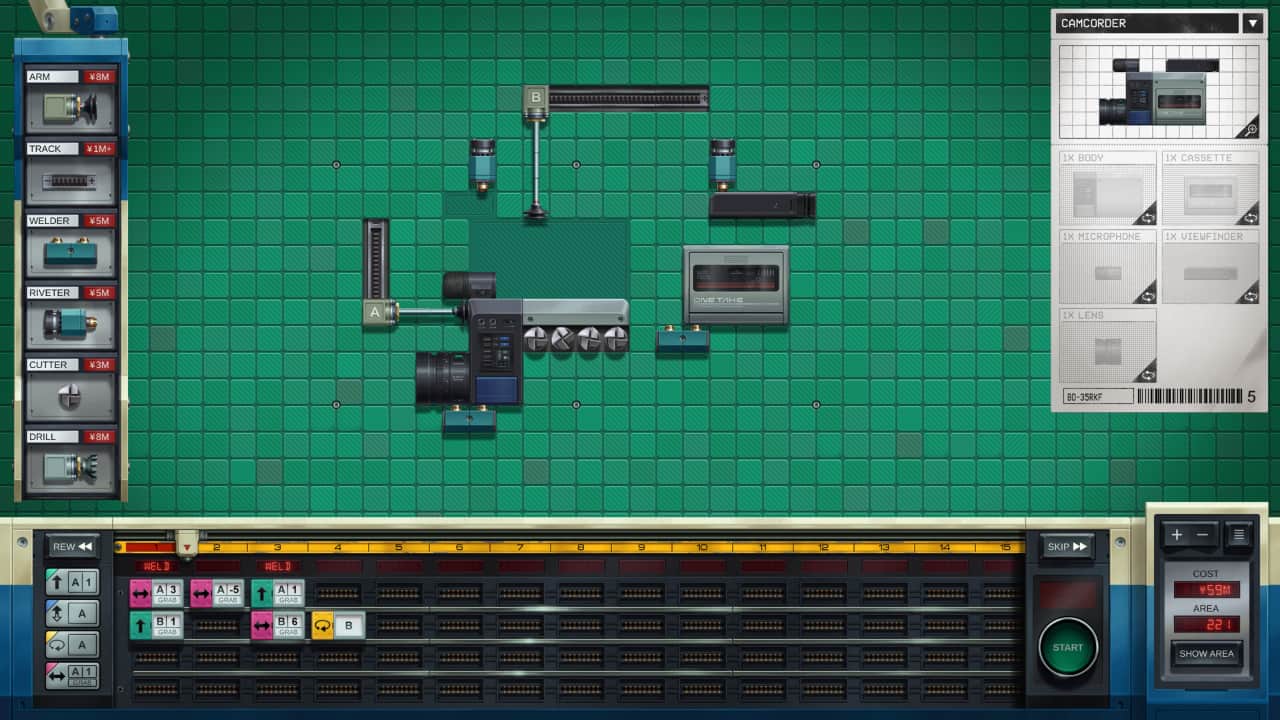Click the swap icon on Body part card
Viewport: 1280px width, 720px height.
point(1145,215)
